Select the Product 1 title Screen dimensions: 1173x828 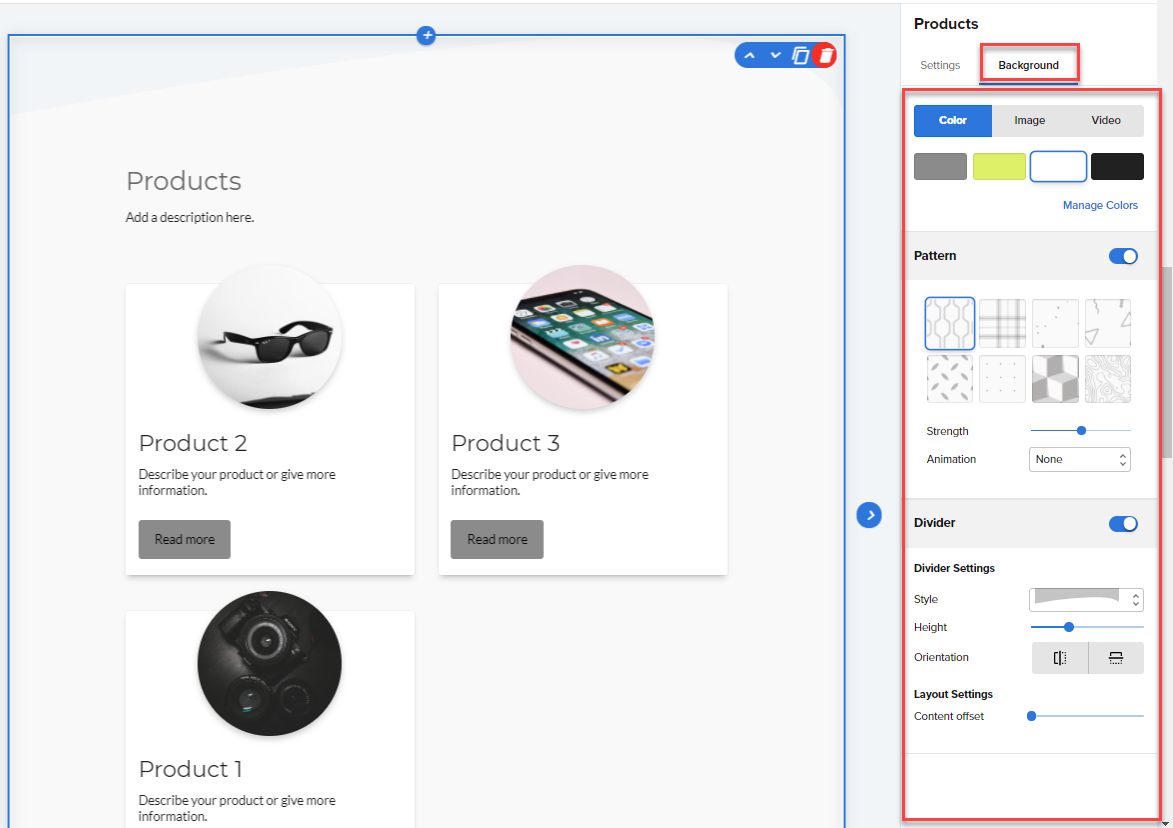point(190,769)
